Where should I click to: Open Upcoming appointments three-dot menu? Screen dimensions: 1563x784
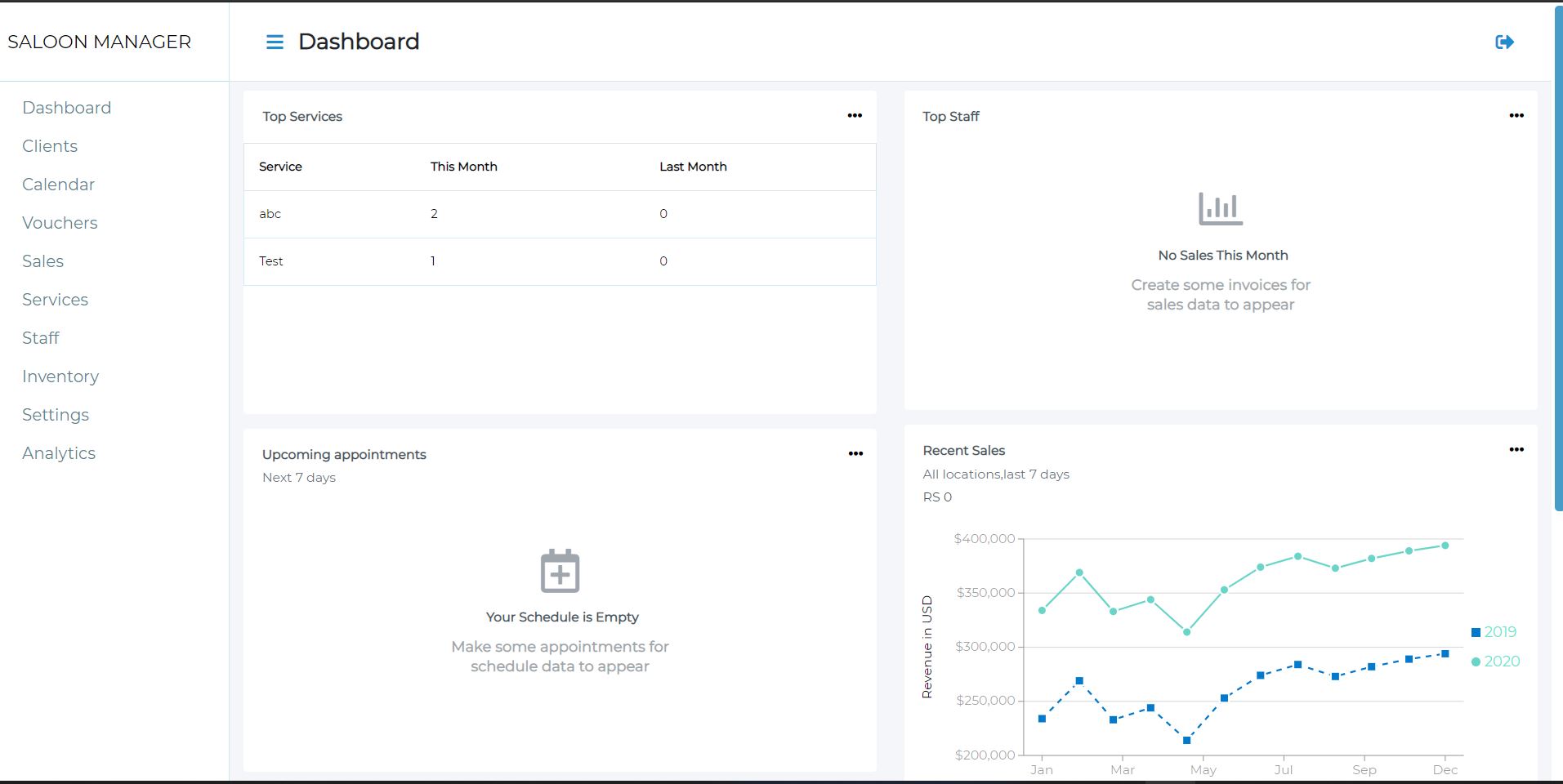855,453
